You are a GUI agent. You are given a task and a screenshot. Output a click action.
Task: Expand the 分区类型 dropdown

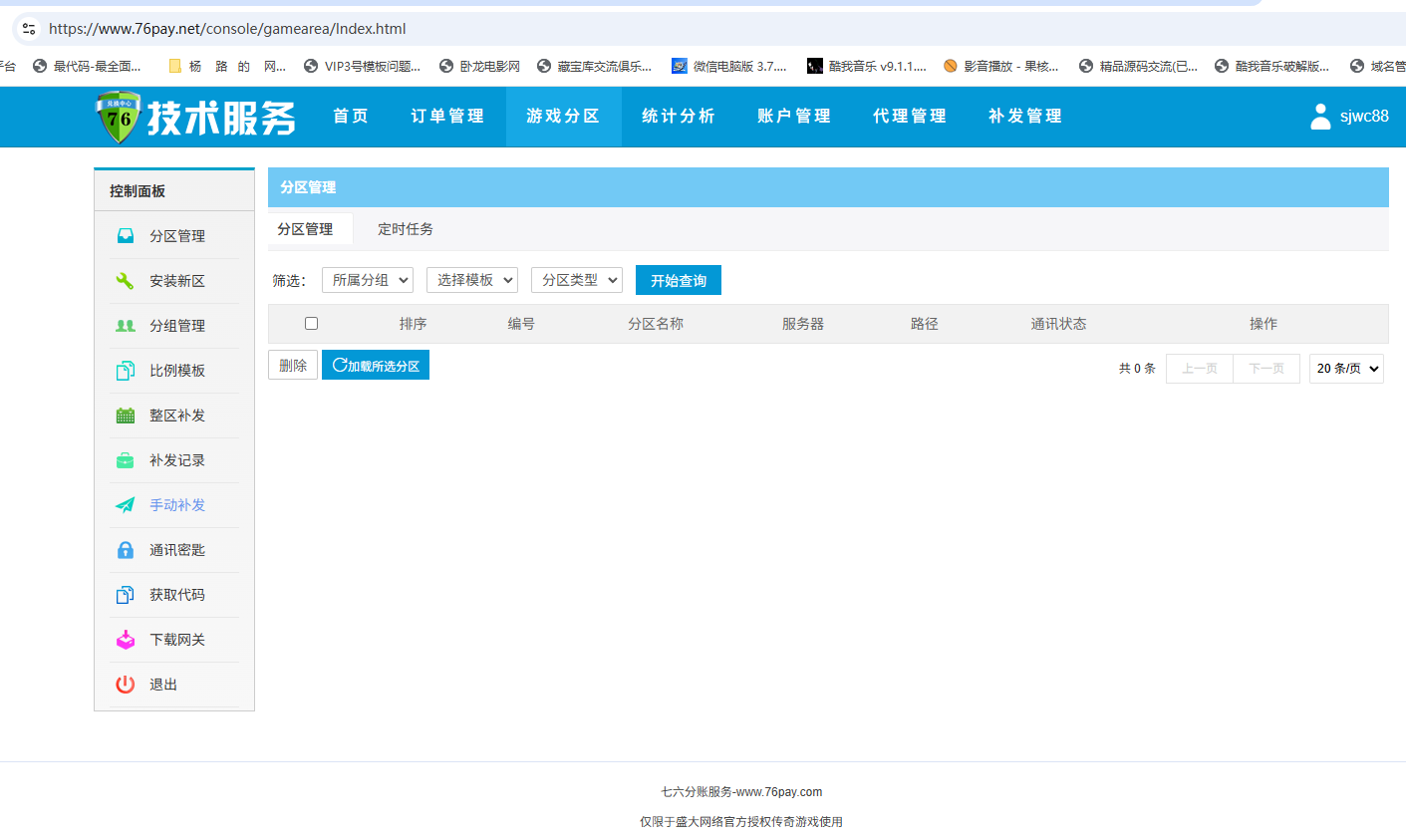point(577,280)
